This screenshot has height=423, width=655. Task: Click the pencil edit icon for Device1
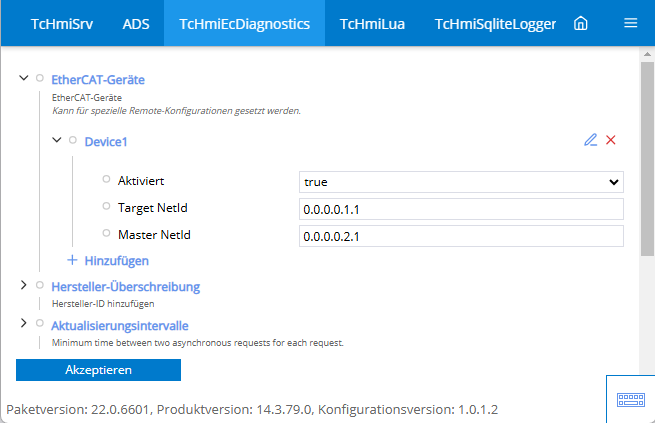[x=590, y=140]
